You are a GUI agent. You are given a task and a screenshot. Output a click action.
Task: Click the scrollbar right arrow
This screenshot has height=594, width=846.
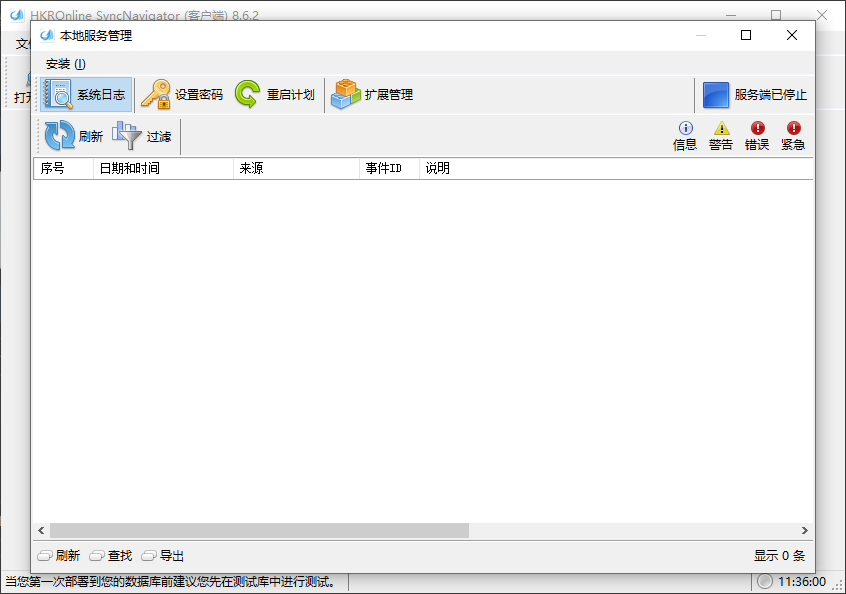[804, 530]
